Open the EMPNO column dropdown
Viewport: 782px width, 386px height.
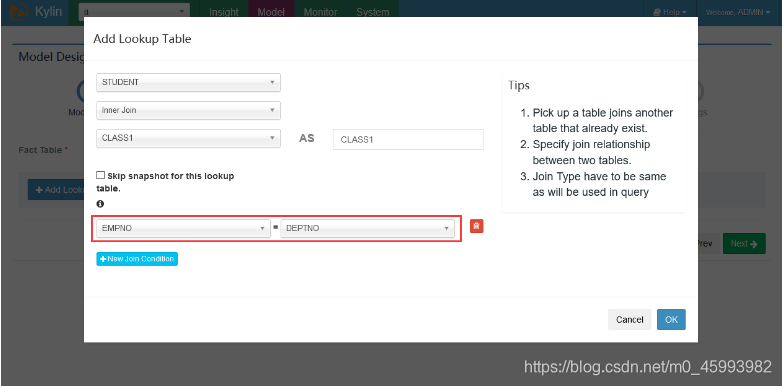point(183,228)
